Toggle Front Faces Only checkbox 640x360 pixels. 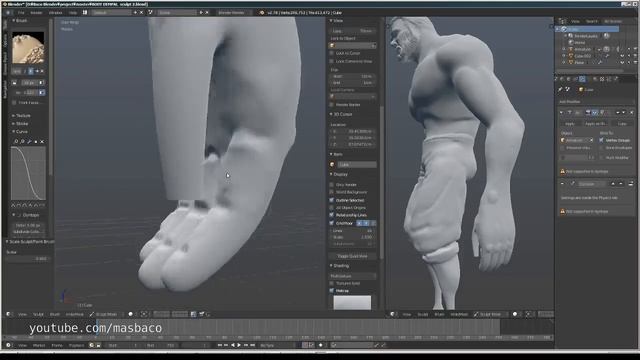tap(14, 103)
